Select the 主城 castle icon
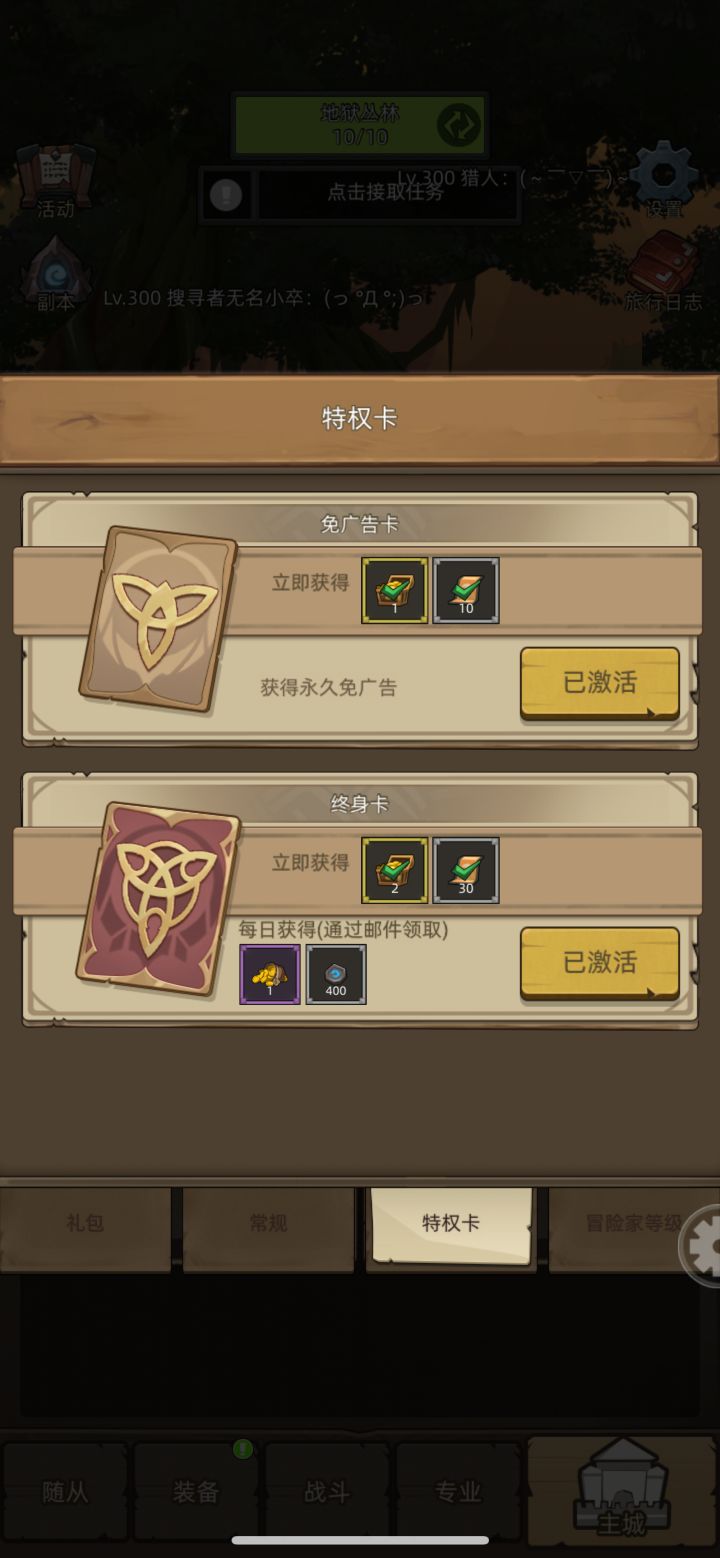Viewport: 720px width, 1558px height. tap(622, 1489)
